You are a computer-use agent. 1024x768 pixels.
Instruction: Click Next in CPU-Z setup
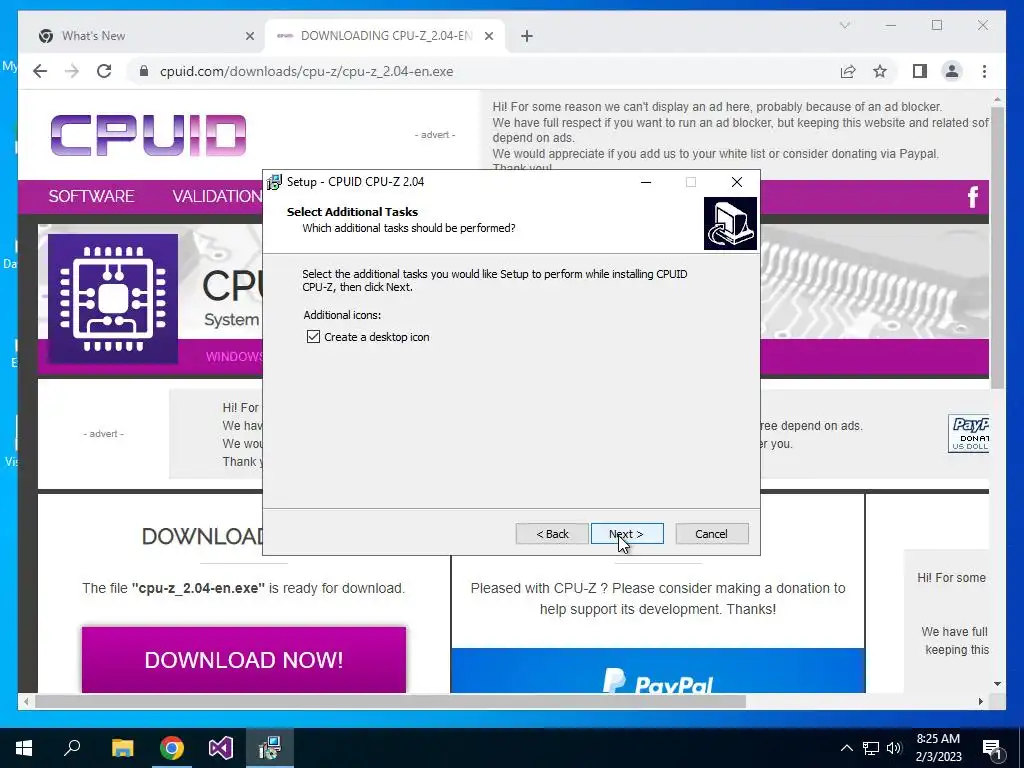(x=627, y=534)
